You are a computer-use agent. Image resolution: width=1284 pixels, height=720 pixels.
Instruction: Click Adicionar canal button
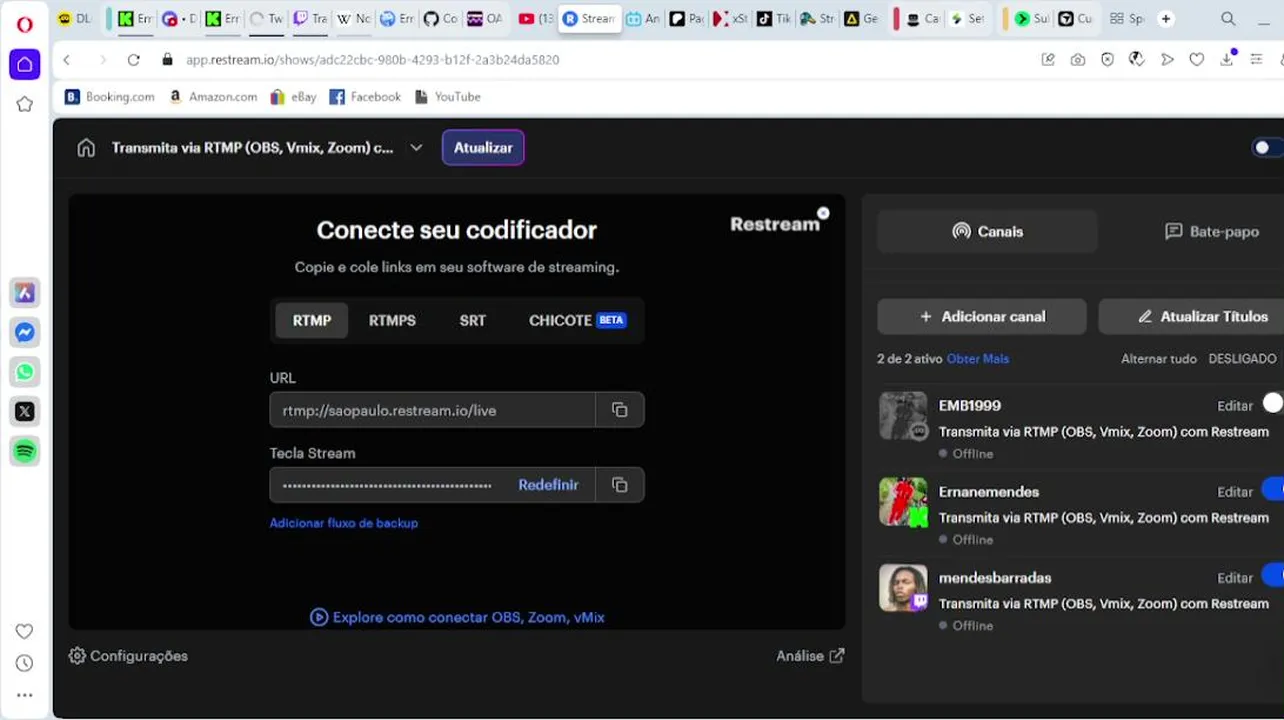(982, 317)
